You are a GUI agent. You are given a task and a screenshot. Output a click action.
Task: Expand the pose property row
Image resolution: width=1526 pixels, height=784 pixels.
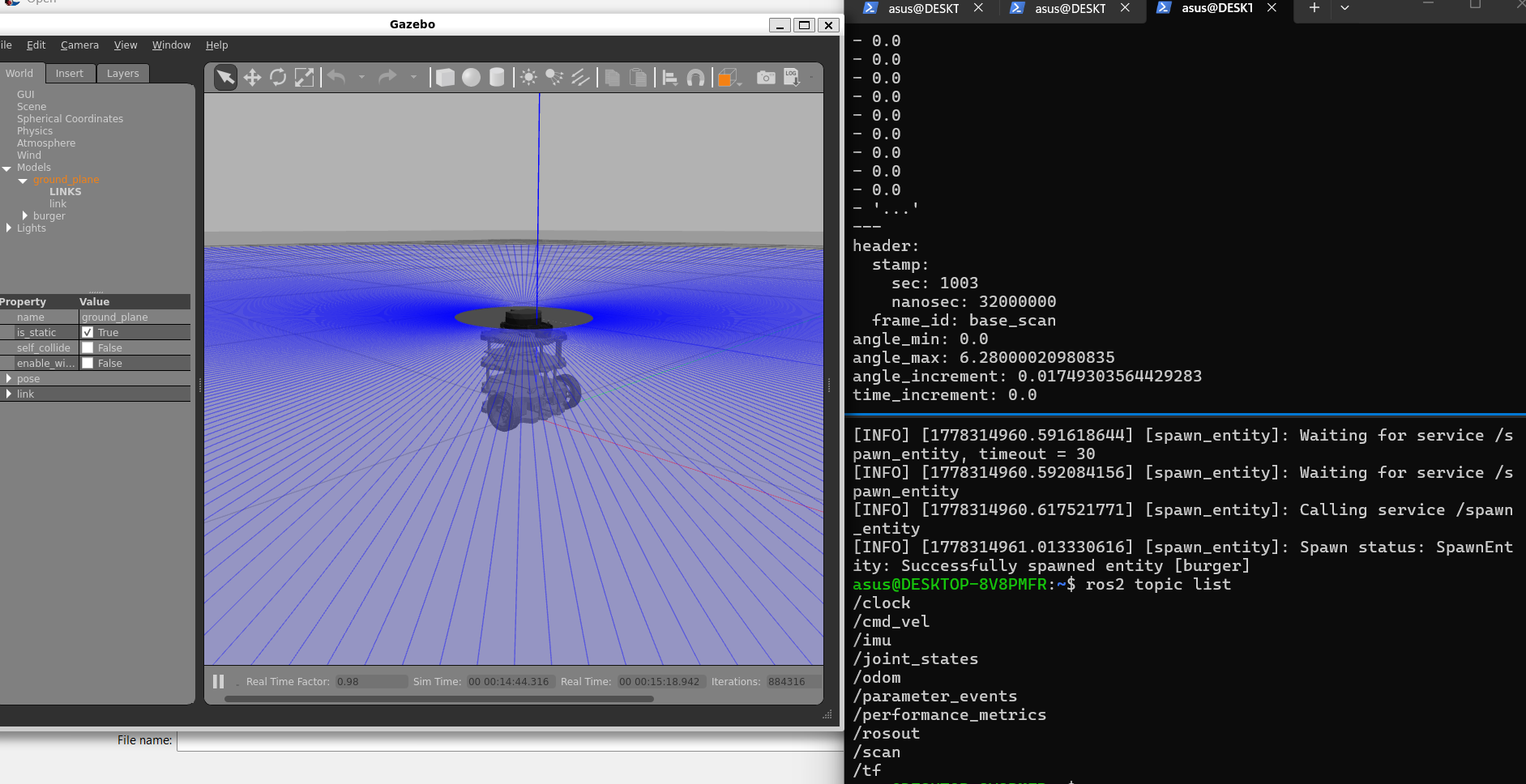[x=8, y=378]
